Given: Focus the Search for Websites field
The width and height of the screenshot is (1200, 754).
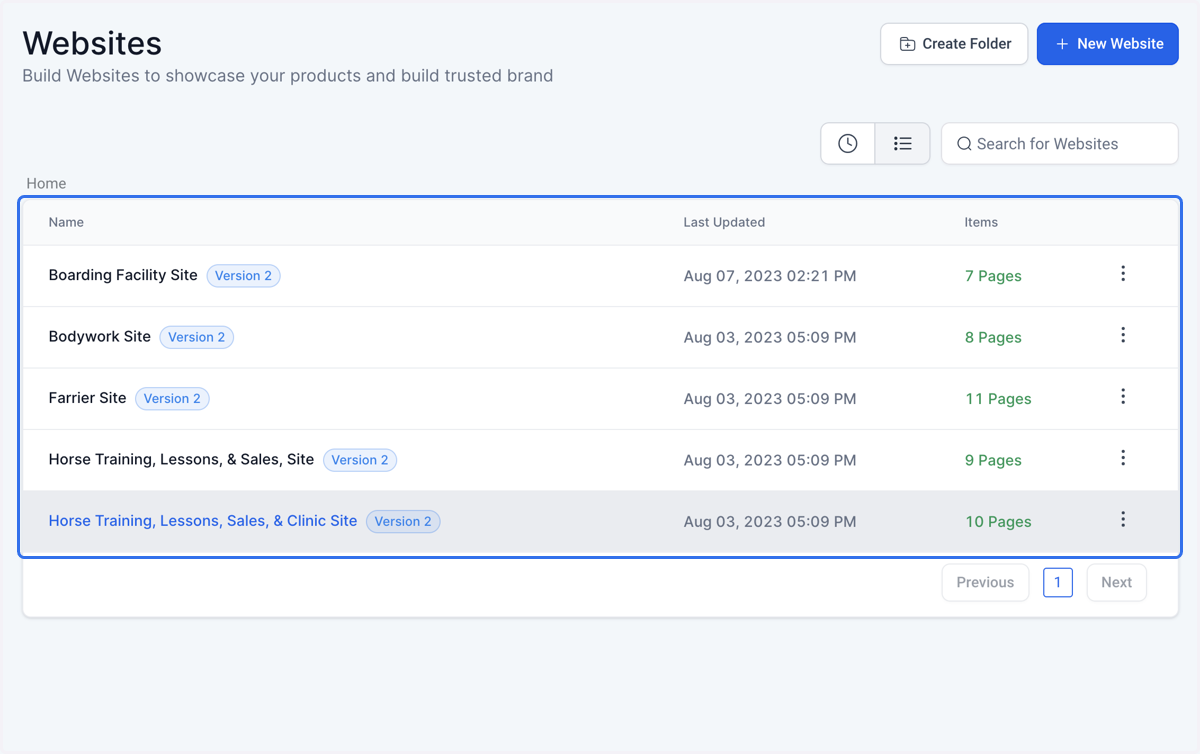Looking at the screenshot, I should coord(1060,144).
